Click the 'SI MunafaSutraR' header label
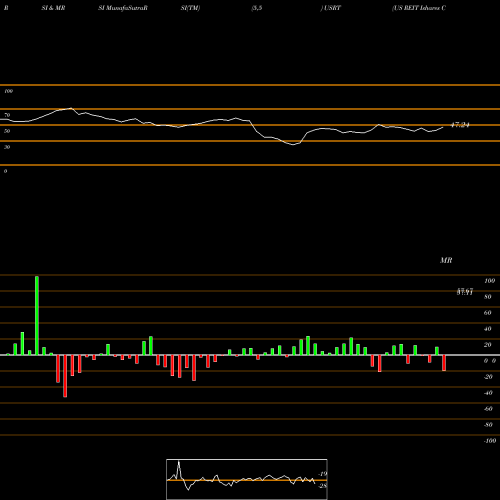This screenshot has width=500, height=500. tap(123, 8)
